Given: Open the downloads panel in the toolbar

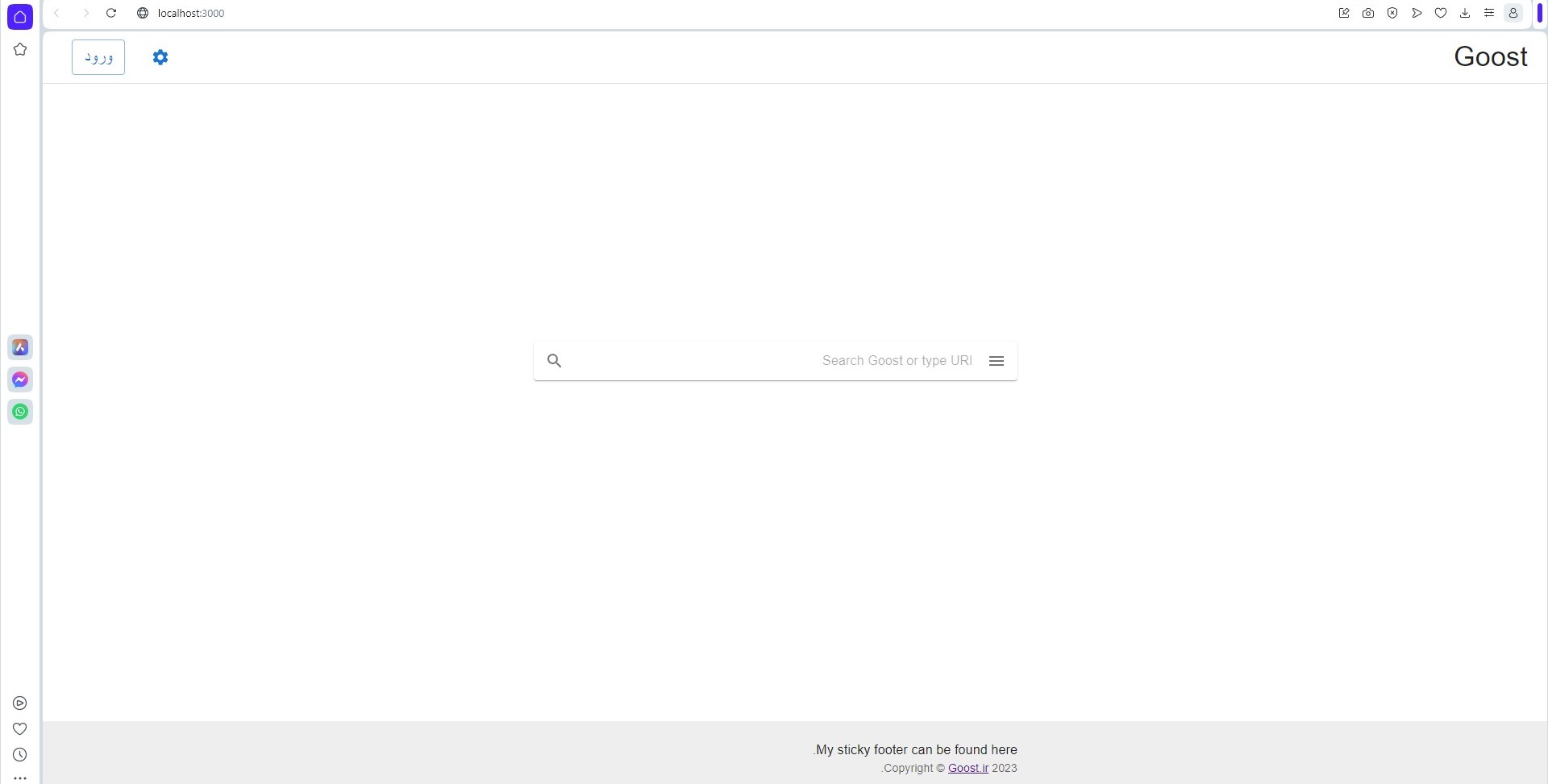Looking at the screenshot, I should coord(1465,13).
